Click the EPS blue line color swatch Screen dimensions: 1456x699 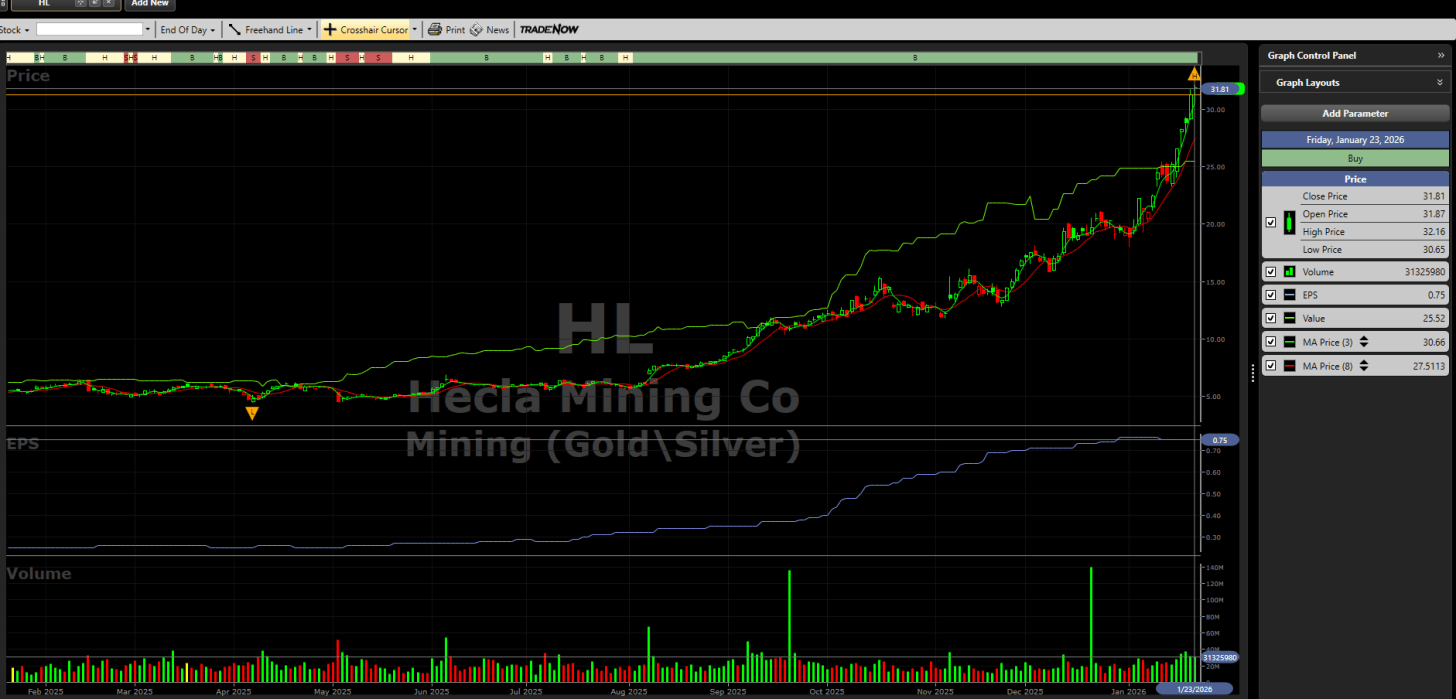(x=1289, y=295)
